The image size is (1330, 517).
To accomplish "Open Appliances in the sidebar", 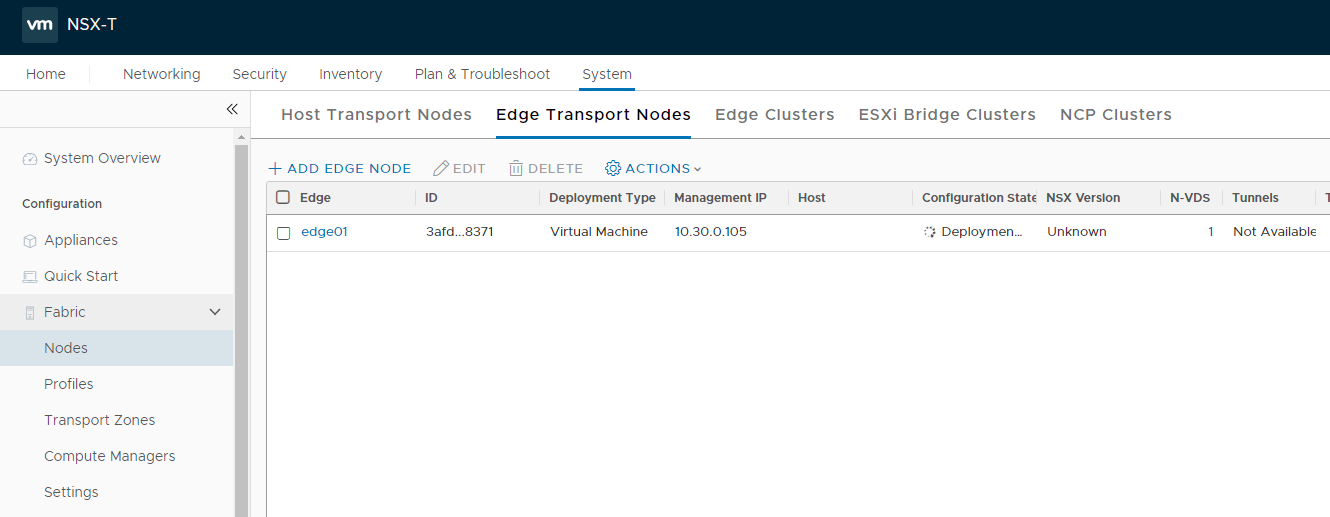I will point(81,240).
